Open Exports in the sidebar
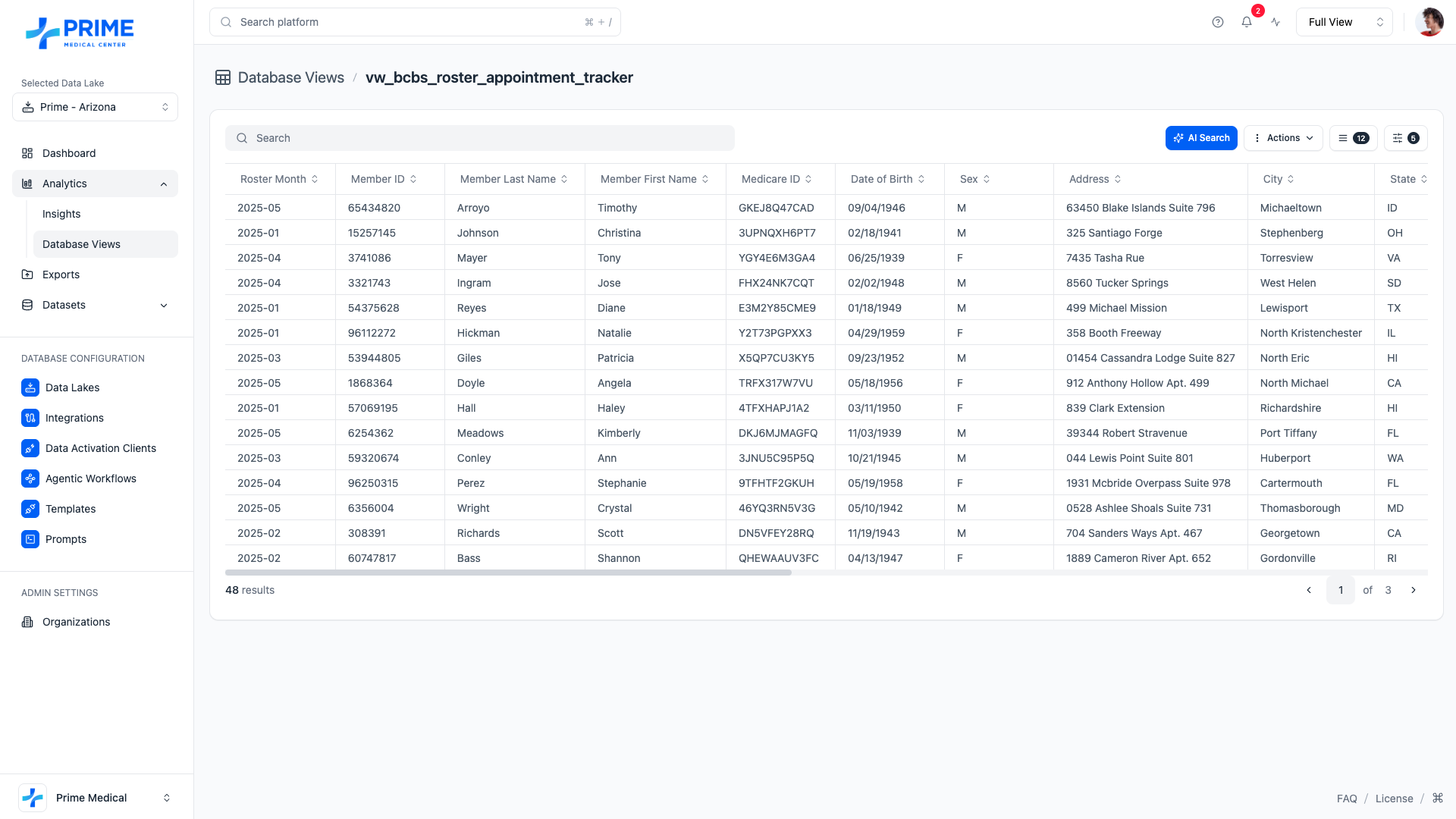 click(61, 275)
